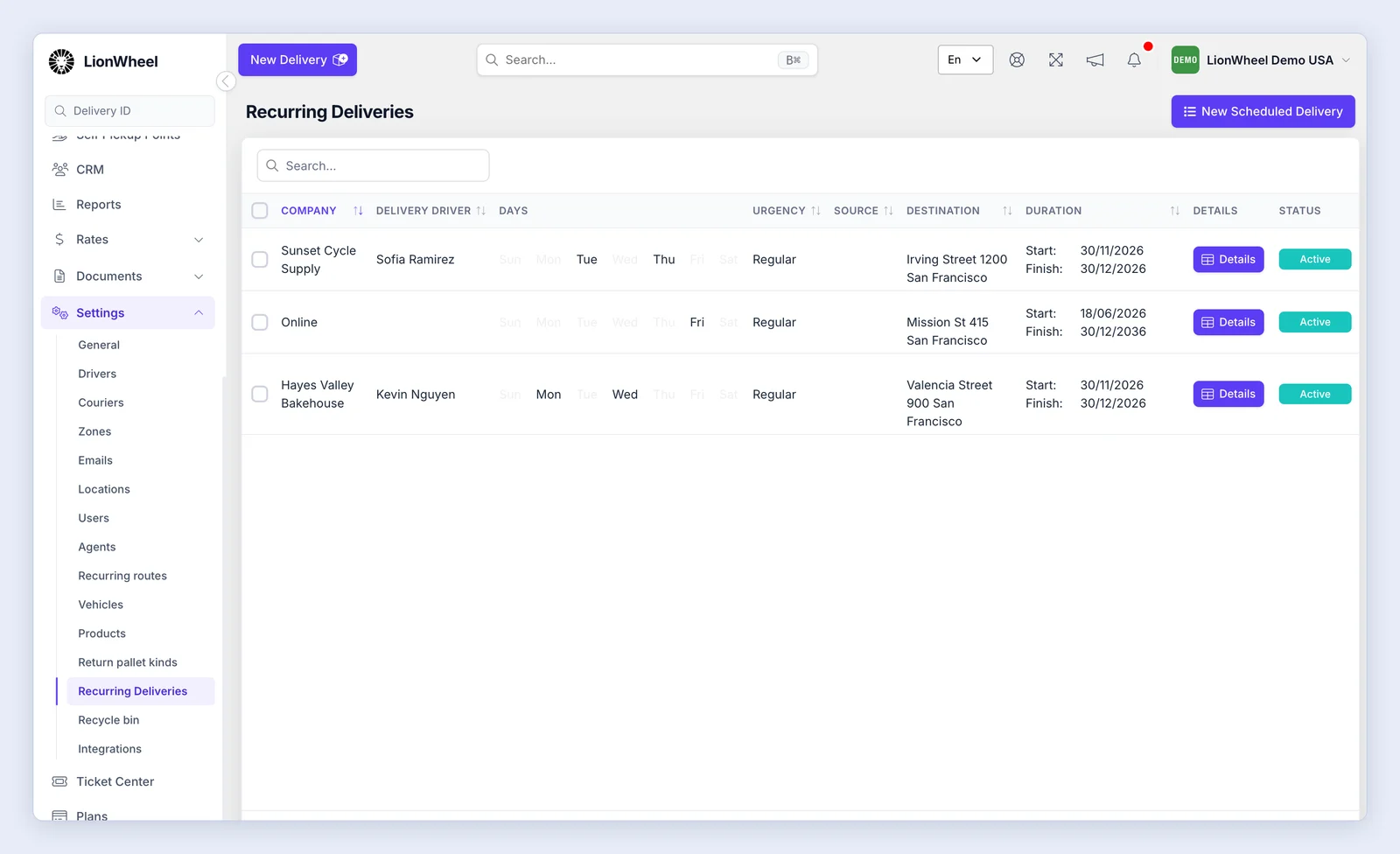Toggle fullscreen expand icon
Viewport: 1400px width, 854px height.
(x=1056, y=60)
